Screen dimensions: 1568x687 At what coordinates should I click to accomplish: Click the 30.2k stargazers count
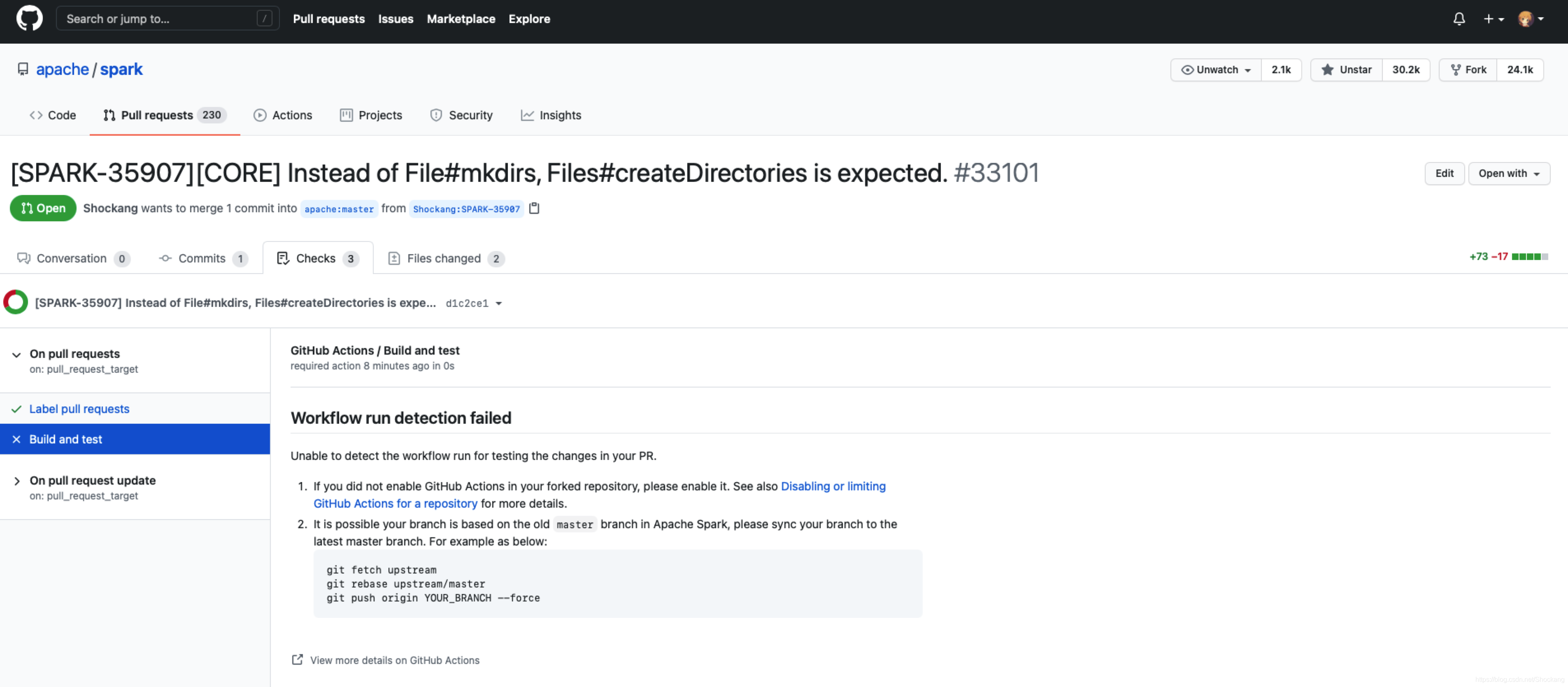pos(1405,70)
